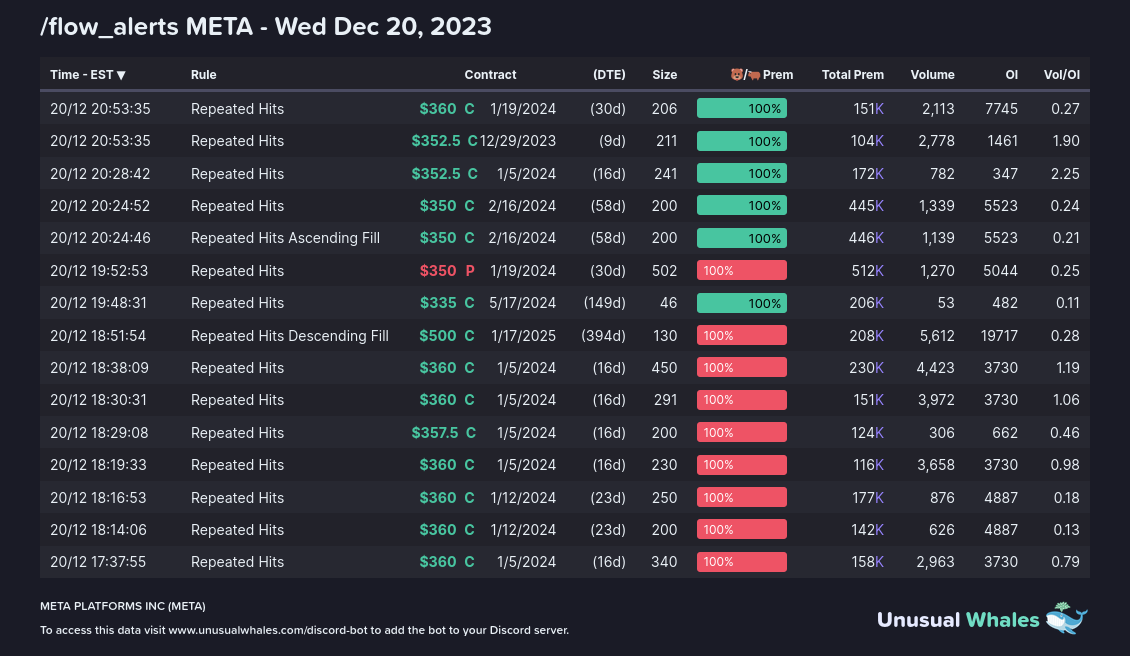This screenshot has height=656, width=1130.
Task: Click the green 100% bar in the 19:48:31 row
Action: pyautogui.click(x=742, y=303)
